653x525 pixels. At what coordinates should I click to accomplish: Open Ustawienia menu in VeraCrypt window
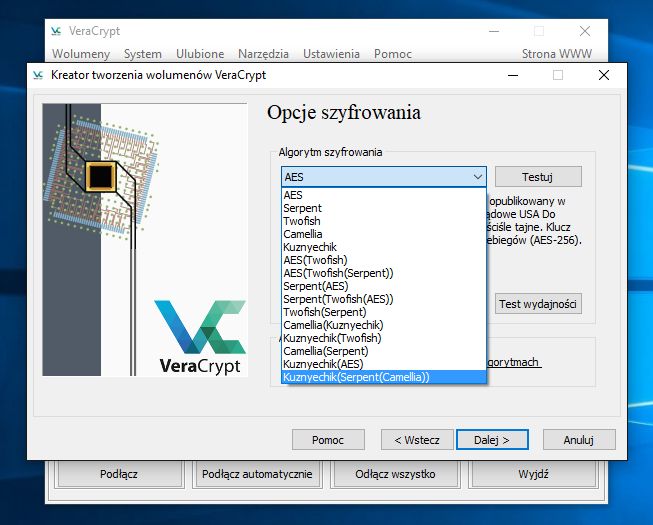tap(331, 54)
